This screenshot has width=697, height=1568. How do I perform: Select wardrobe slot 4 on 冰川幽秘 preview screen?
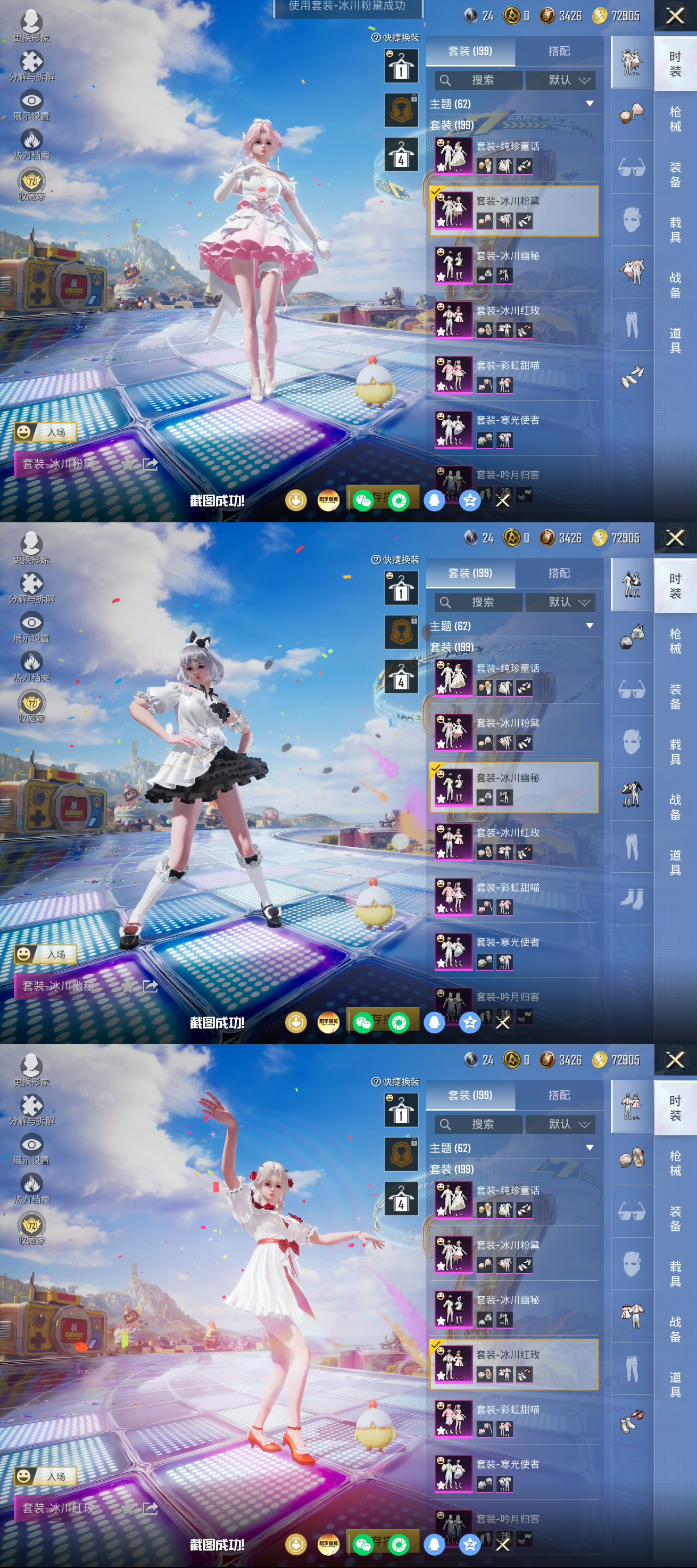tap(401, 677)
